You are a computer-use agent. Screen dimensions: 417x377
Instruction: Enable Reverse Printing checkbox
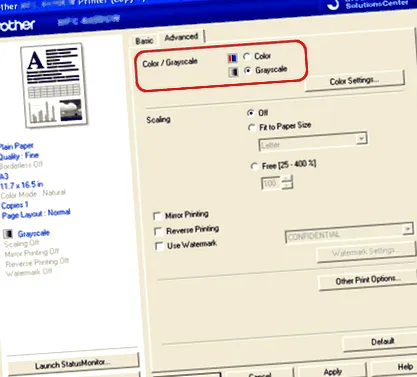(158, 231)
